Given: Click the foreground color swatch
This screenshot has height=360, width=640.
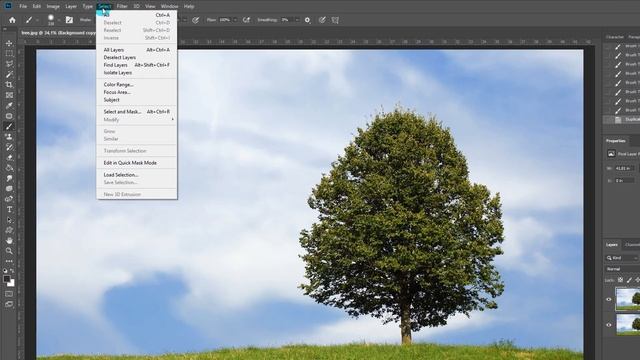Looking at the screenshot, I should click(x=7, y=279).
